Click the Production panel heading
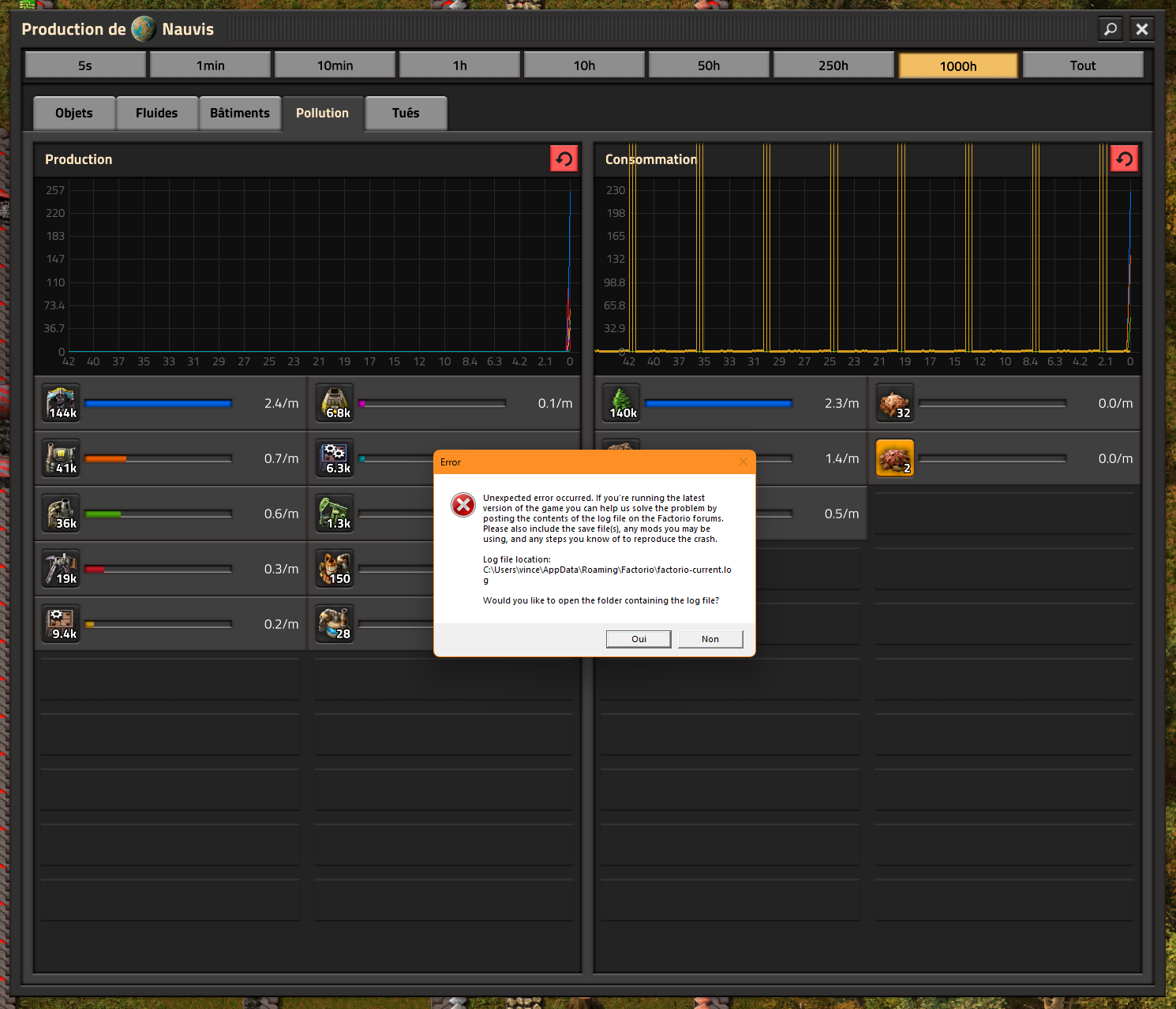Viewport: 1176px width, 1009px height. pos(78,159)
